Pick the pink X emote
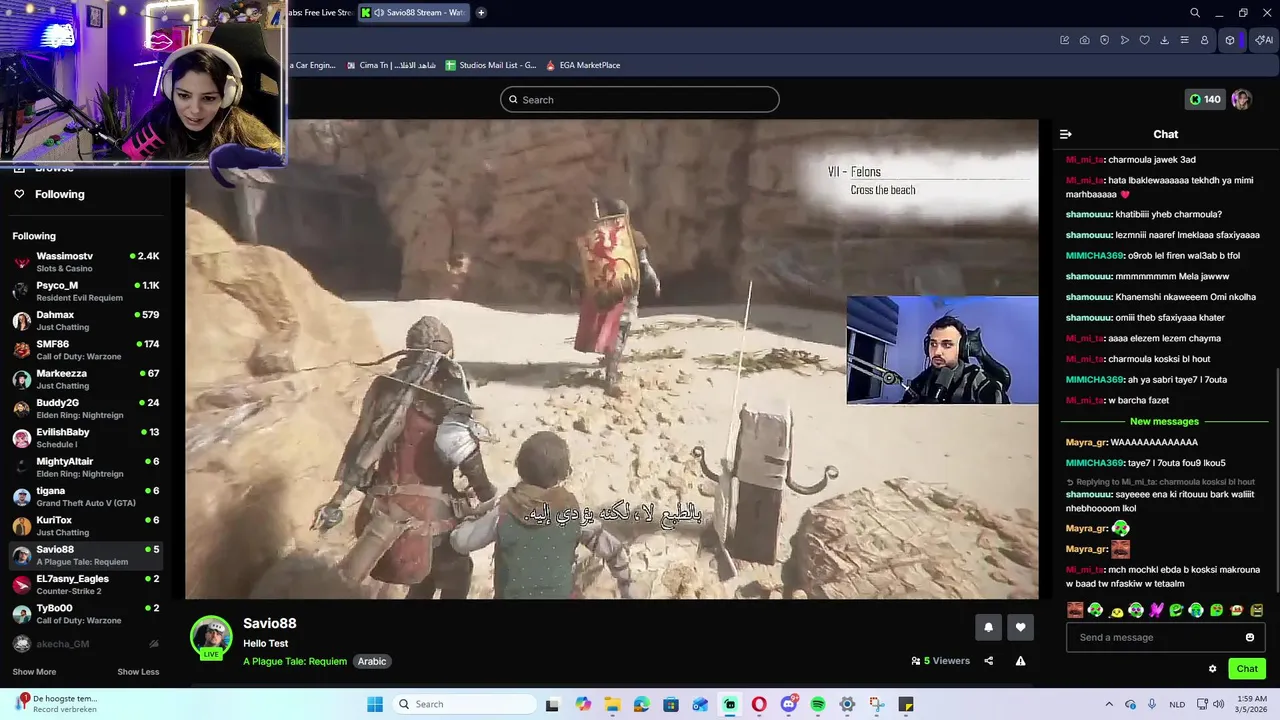Screen dimensions: 1280x720 click(x=1156, y=610)
